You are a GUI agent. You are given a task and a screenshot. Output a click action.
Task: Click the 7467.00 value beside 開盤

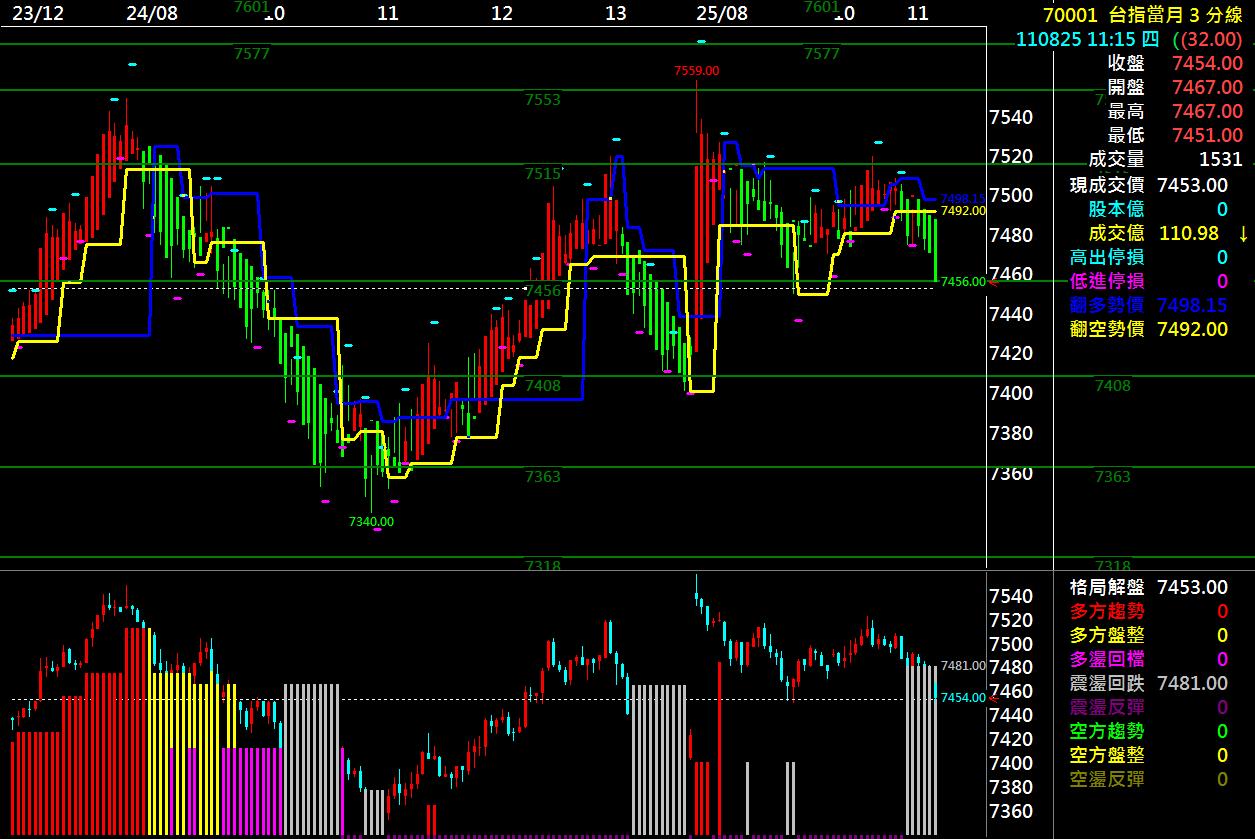pos(1207,87)
